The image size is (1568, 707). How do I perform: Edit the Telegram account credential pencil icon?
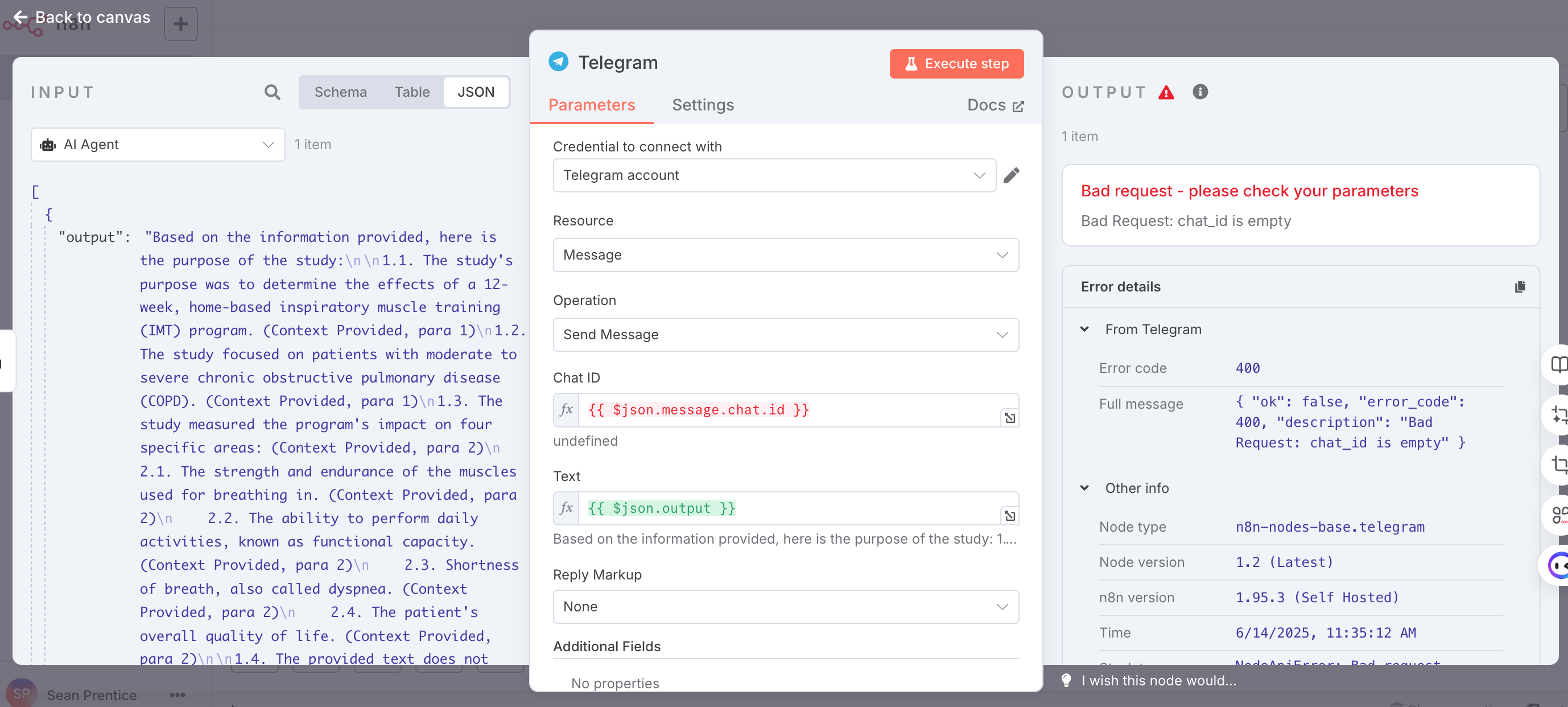(x=1011, y=175)
